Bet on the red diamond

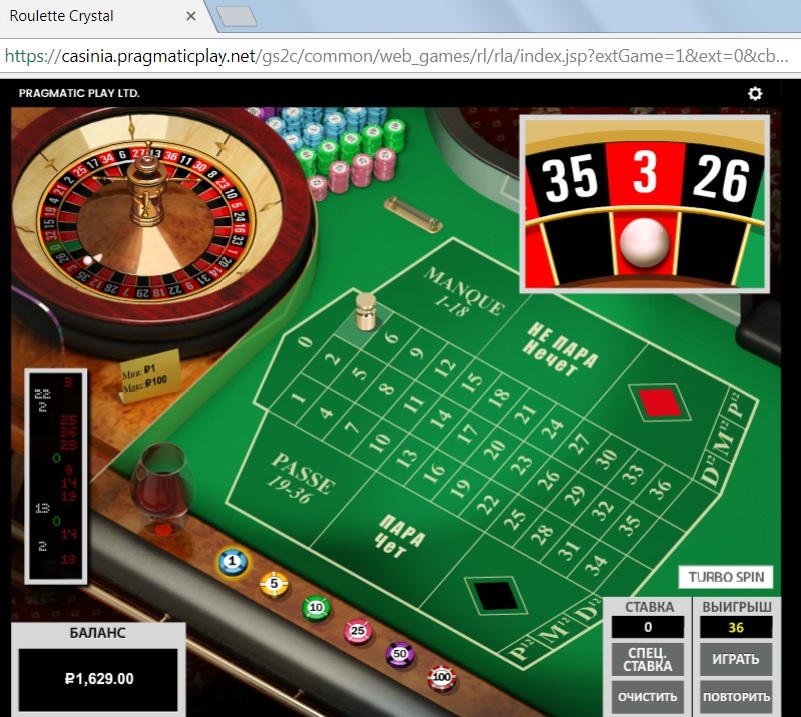(x=661, y=402)
